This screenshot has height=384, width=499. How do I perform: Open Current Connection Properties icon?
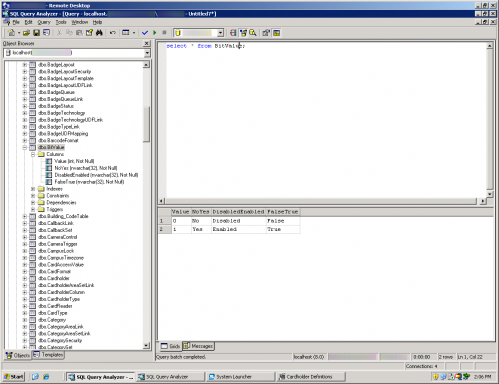click(x=266, y=33)
